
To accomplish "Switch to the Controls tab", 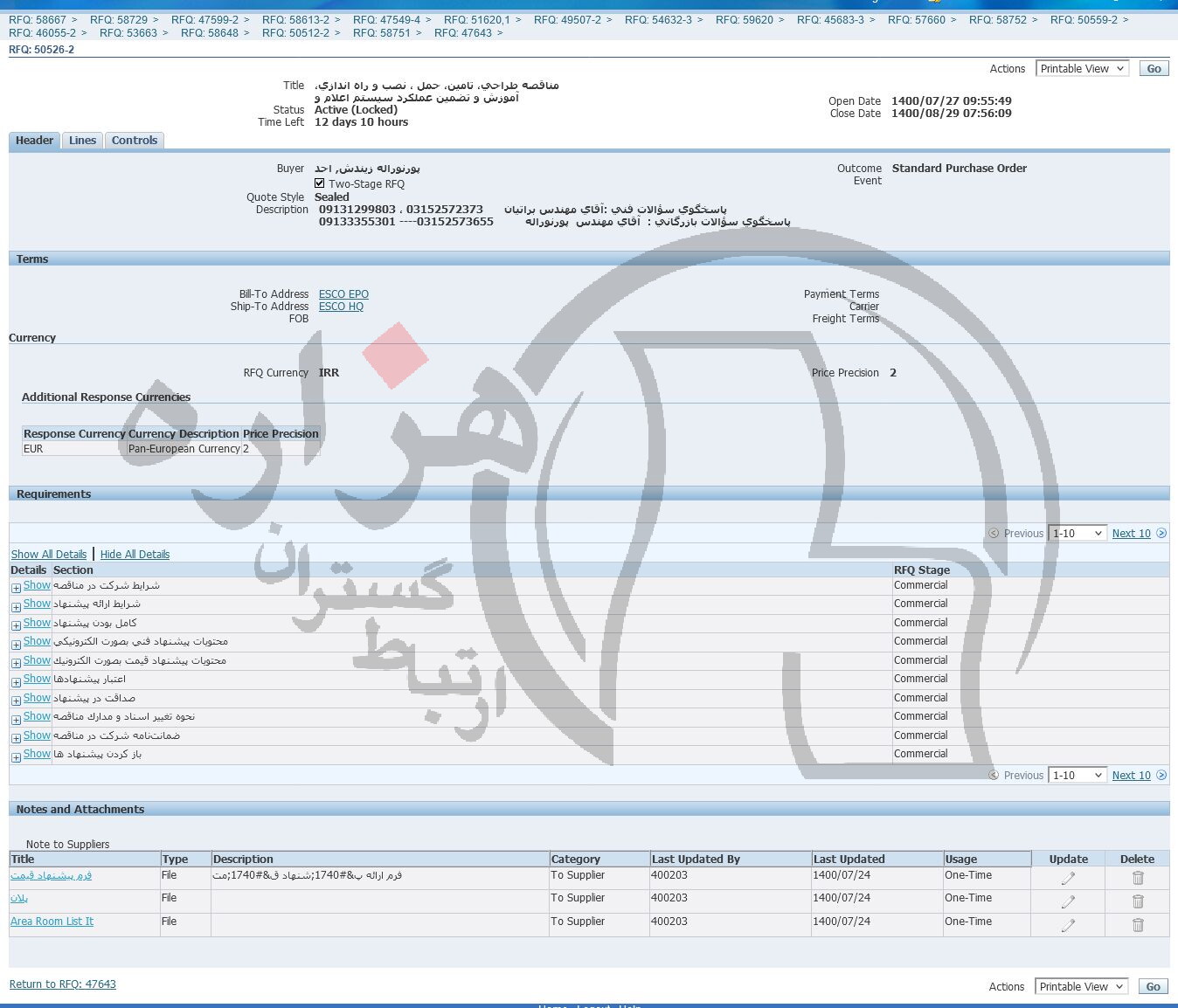I will 135,141.
